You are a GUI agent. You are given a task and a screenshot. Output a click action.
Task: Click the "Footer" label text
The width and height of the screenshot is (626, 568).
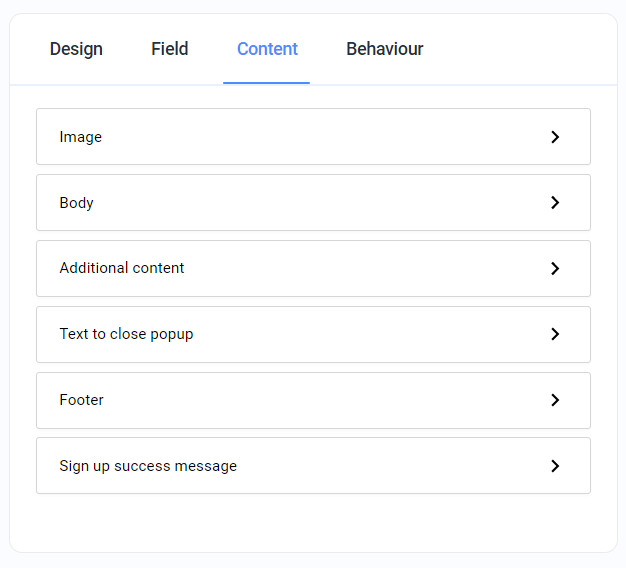[x=82, y=400]
